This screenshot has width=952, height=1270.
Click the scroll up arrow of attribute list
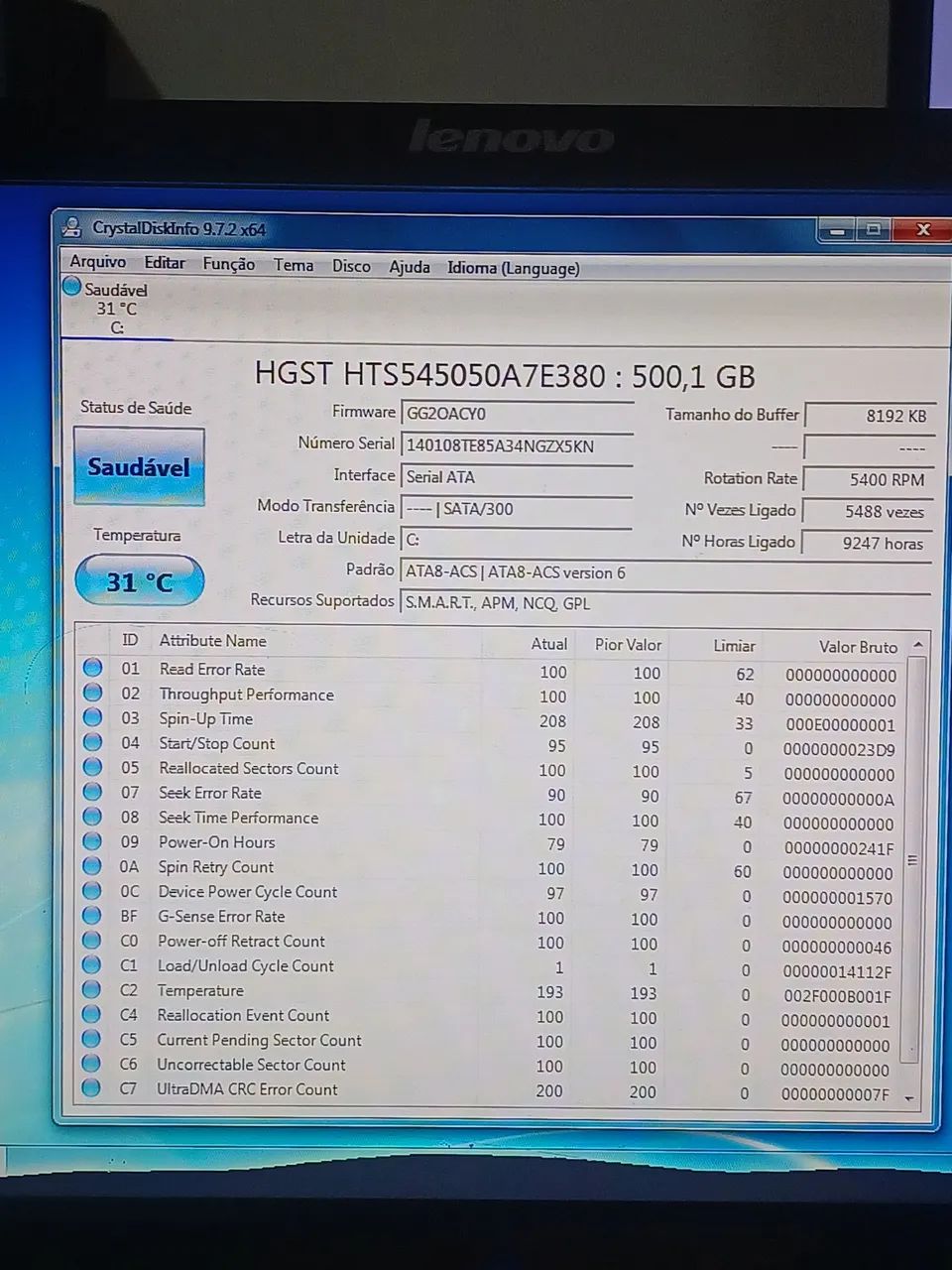click(x=918, y=645)
